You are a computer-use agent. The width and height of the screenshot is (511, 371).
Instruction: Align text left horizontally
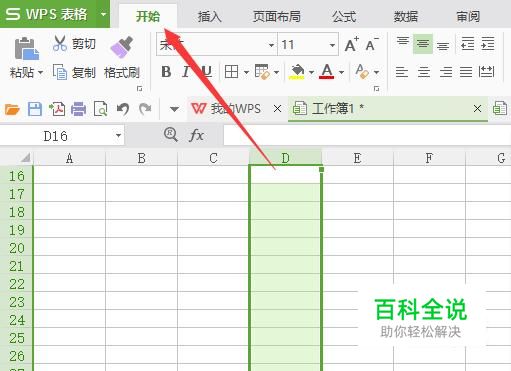coord(402,72)
